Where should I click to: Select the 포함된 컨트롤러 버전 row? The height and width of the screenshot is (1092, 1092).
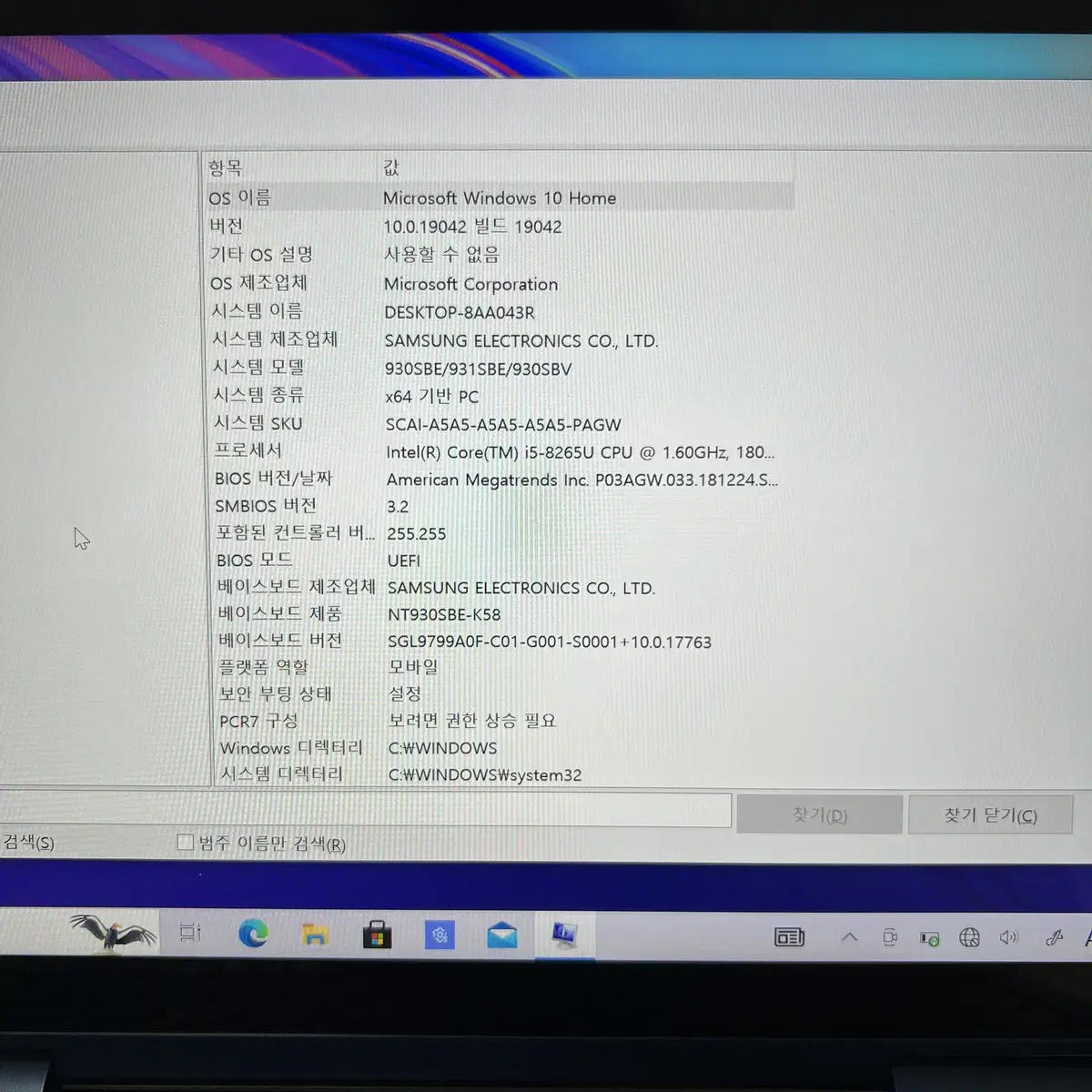tap(502, 533)
